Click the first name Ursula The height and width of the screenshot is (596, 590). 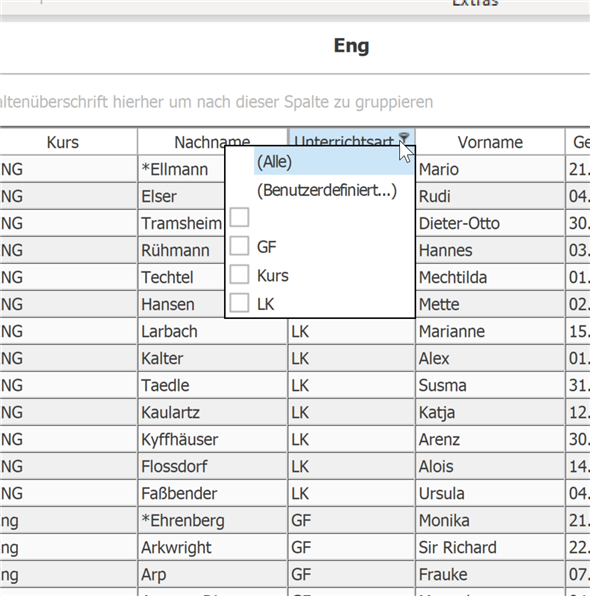[441, 493]
